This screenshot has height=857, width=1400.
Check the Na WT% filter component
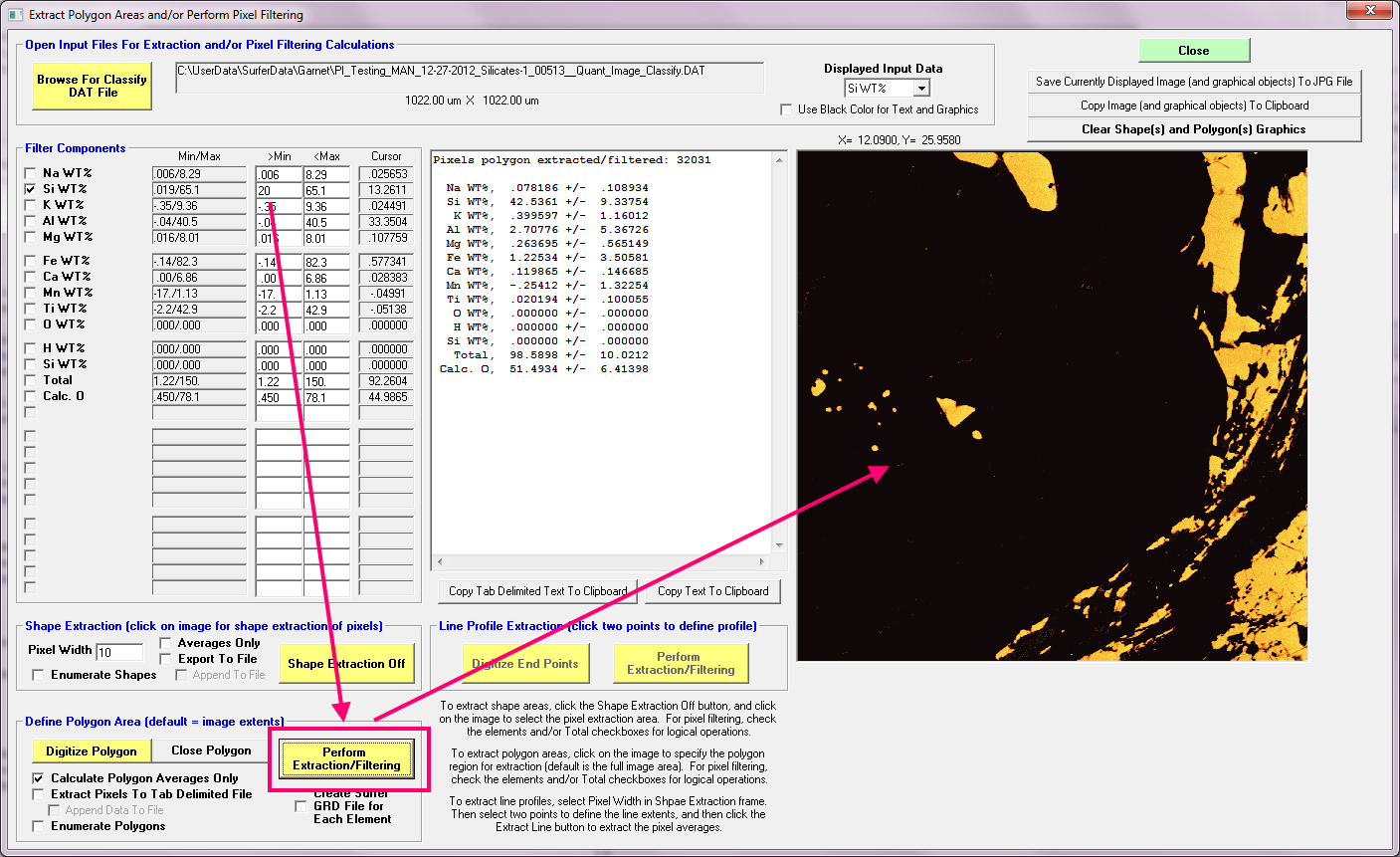click(x=30, y=173)
